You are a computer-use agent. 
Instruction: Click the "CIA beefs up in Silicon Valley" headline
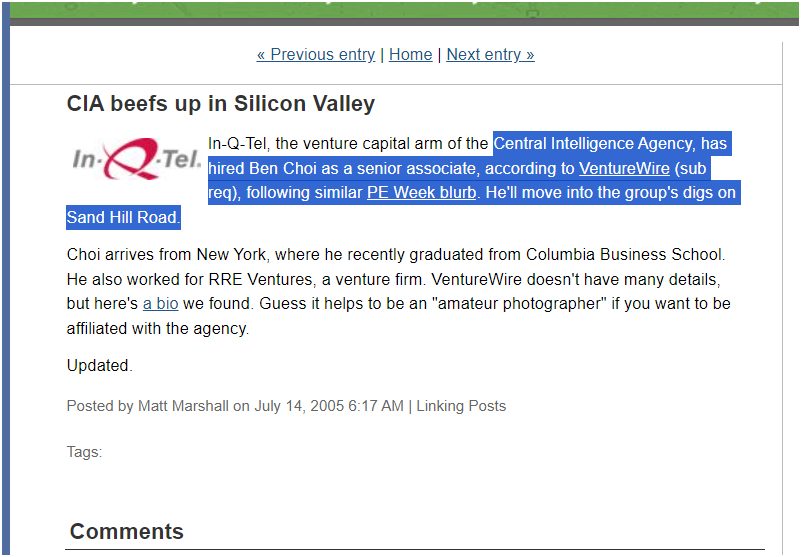221,103
